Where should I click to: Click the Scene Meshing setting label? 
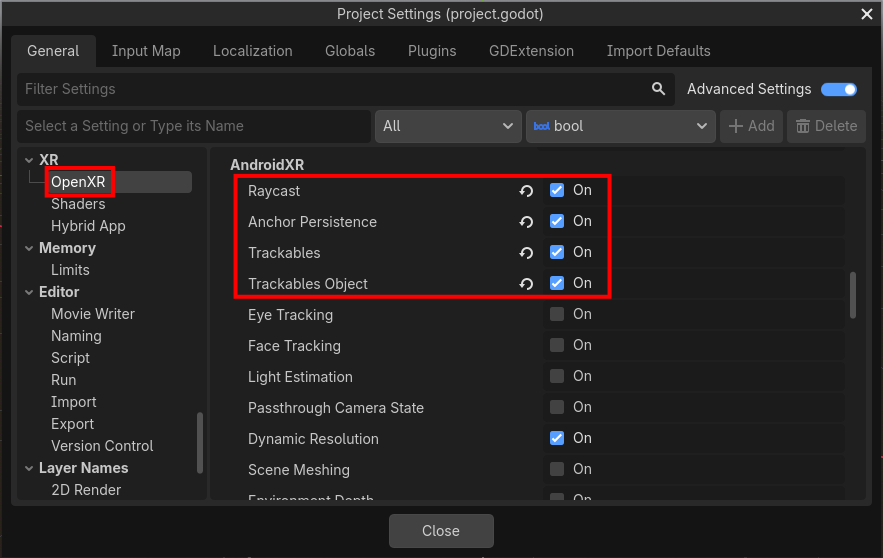point(298,470)
